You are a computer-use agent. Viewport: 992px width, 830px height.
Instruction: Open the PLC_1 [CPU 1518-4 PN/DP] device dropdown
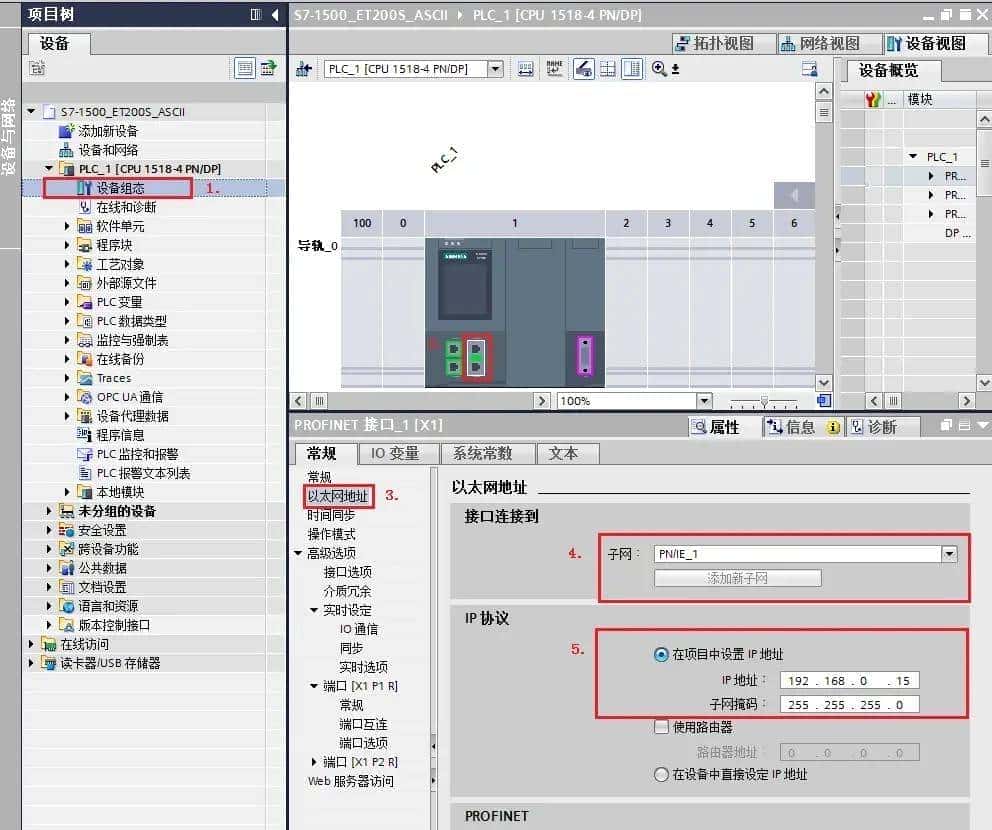[x=494, y=69]
